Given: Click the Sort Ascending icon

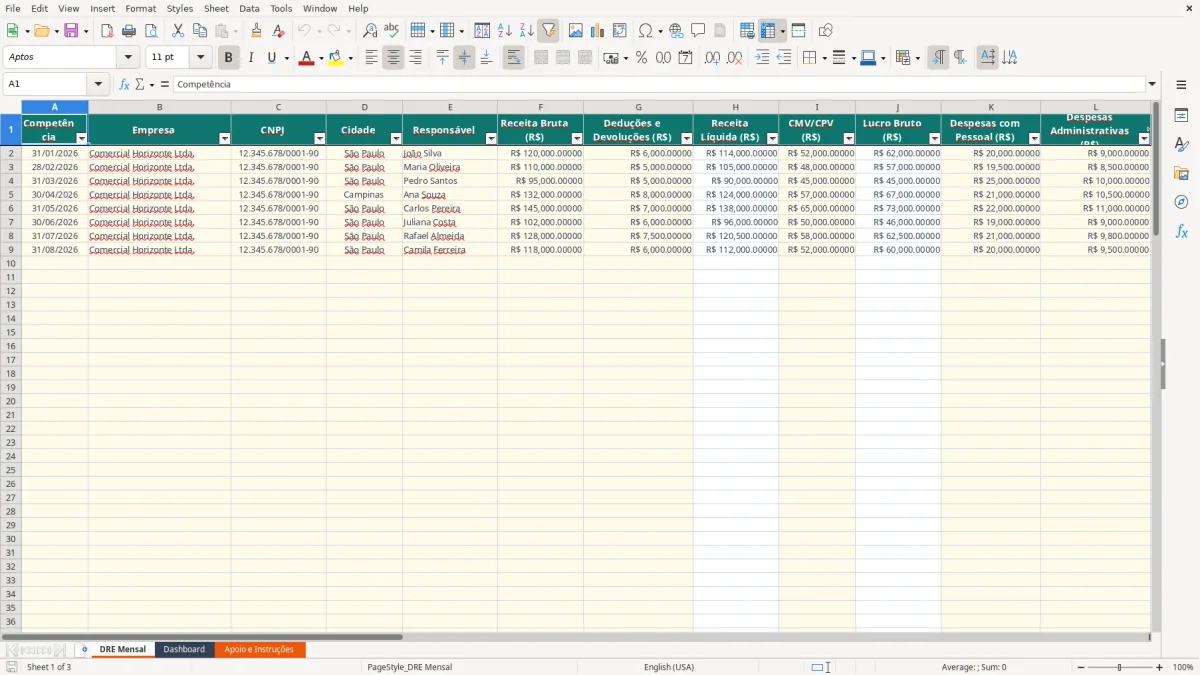Looking at the screenshot, I should pos(505,31).
